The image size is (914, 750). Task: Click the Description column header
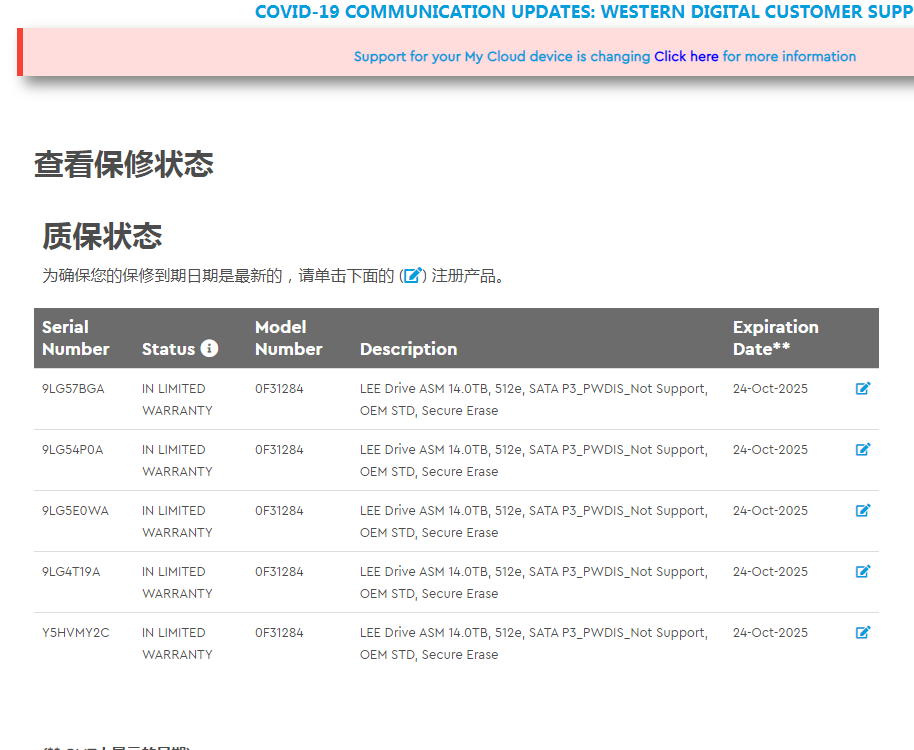409,349
